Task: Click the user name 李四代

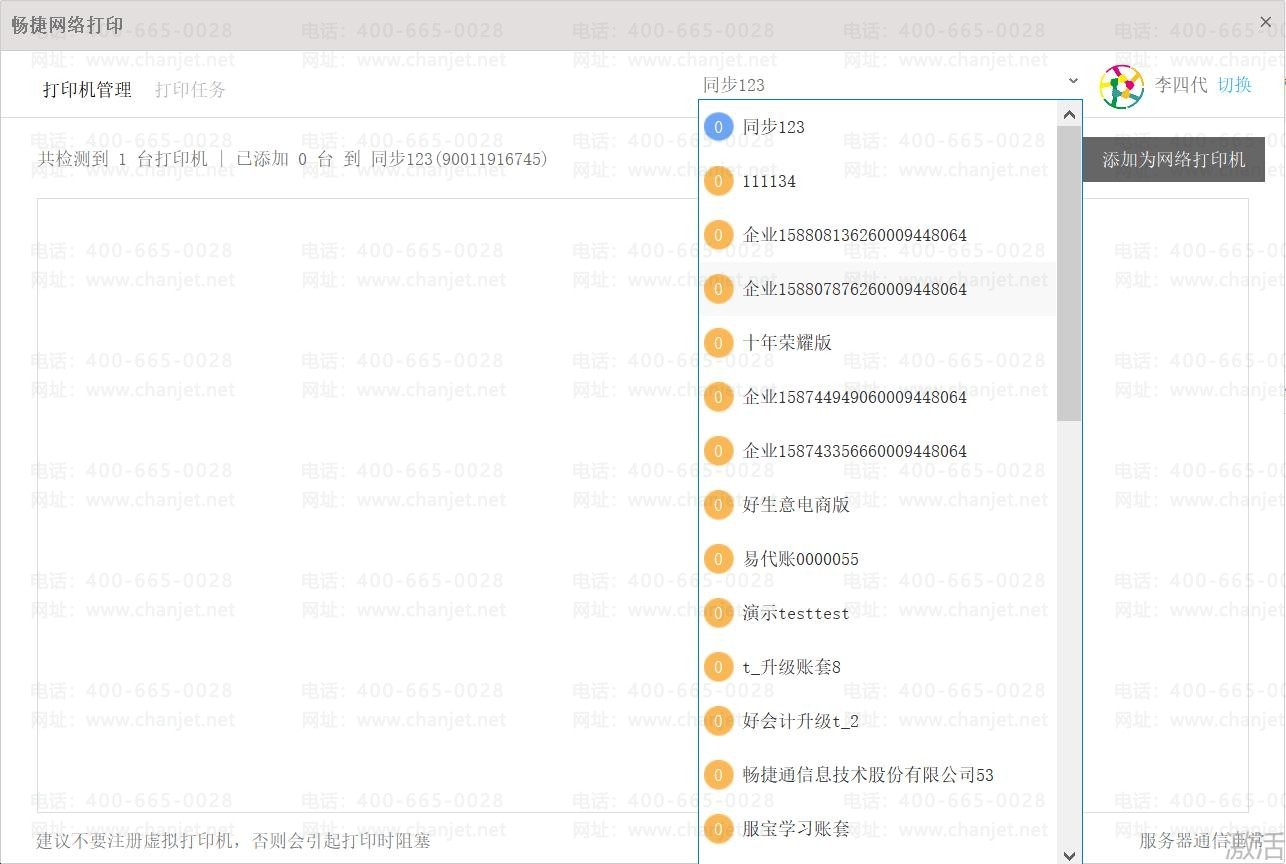Action: [x=1181, y=85]
